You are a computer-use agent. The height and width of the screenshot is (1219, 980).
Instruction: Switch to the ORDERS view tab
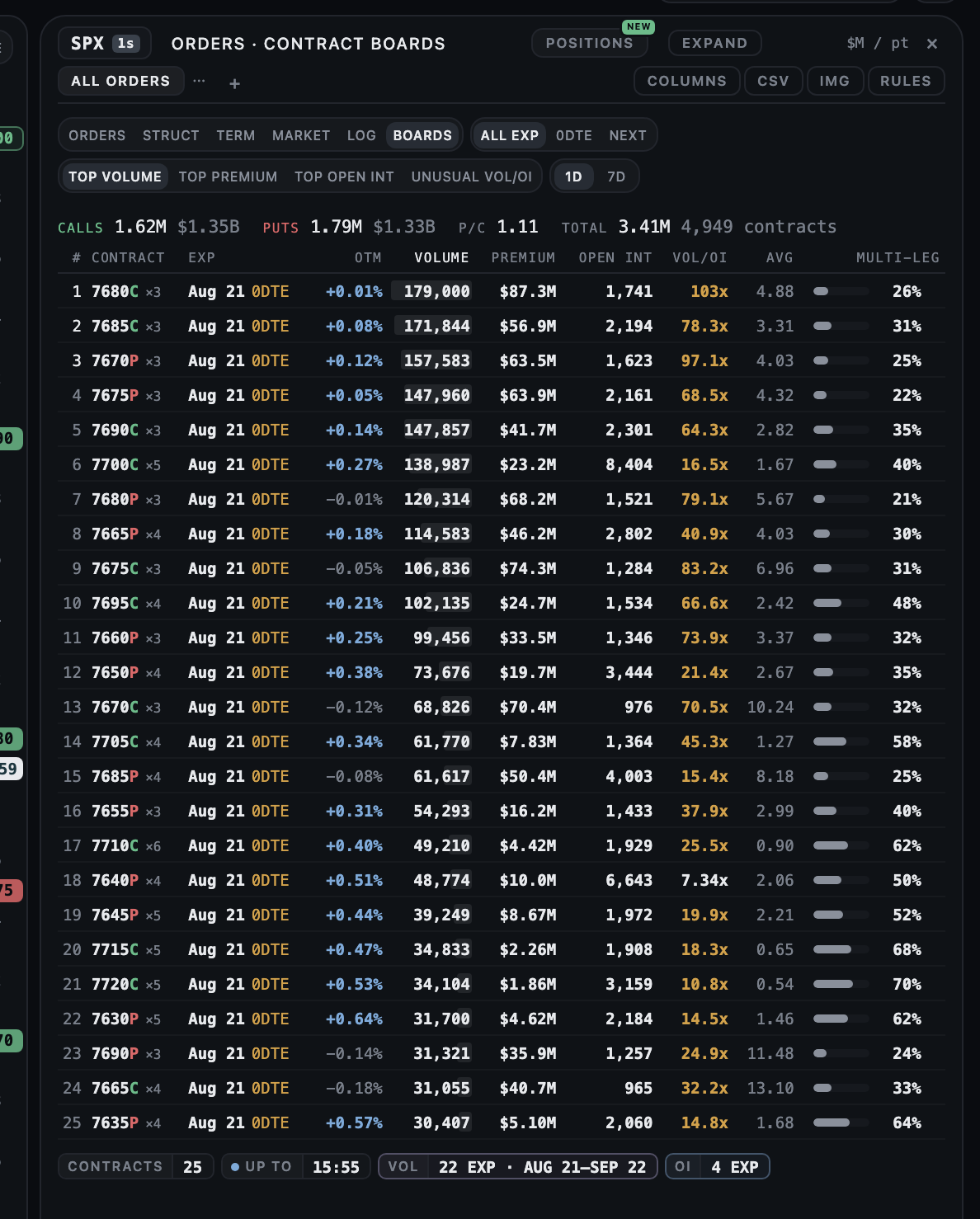(x=97, y=135)
